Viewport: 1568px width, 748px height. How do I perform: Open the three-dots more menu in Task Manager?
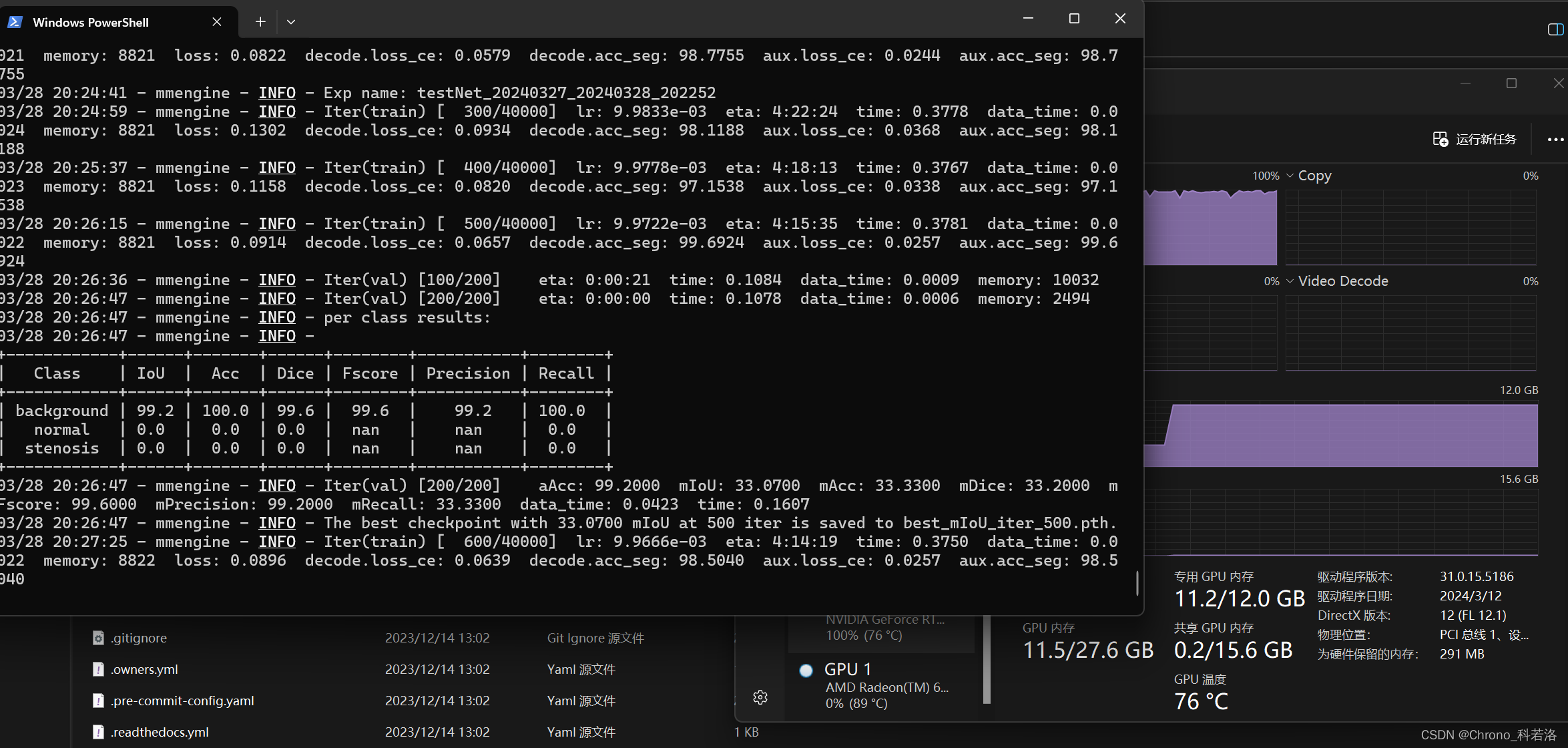(1555, 139)
